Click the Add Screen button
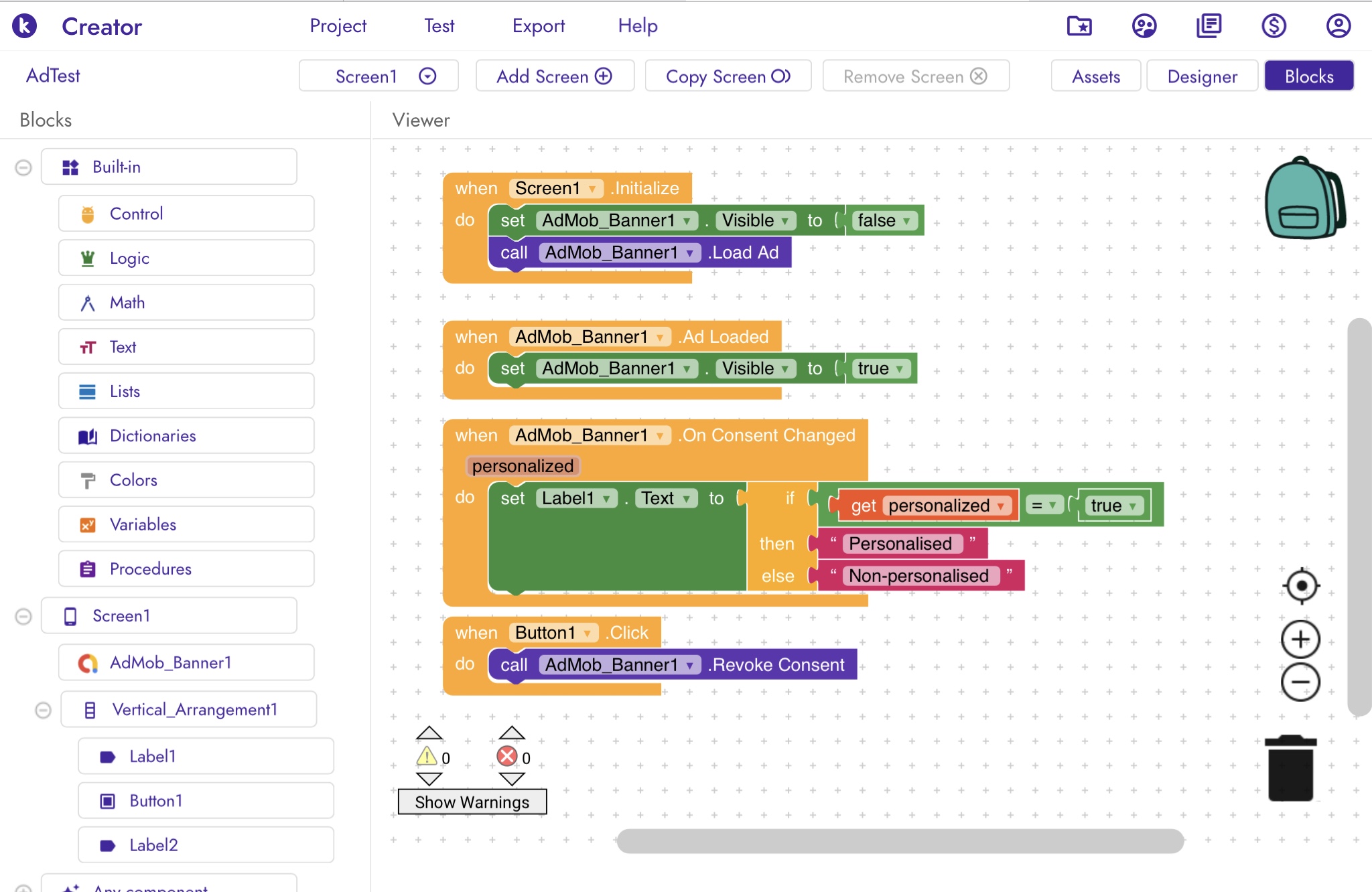The width and height of the screenshot is (1372, 892). tap(554, 76)
